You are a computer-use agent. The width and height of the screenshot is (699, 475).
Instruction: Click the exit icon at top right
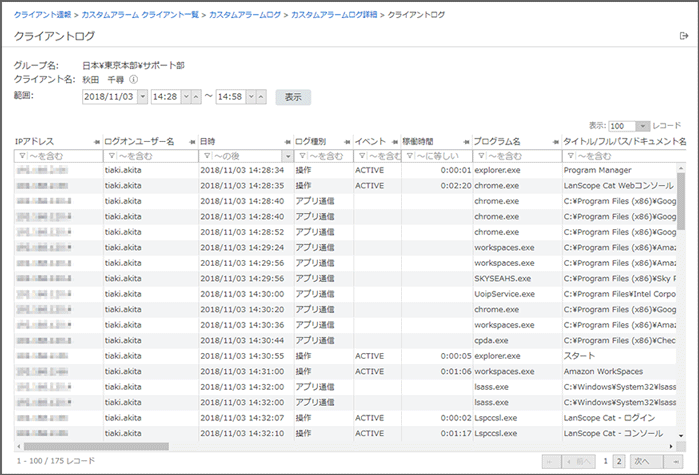click(x=683, y=36)
